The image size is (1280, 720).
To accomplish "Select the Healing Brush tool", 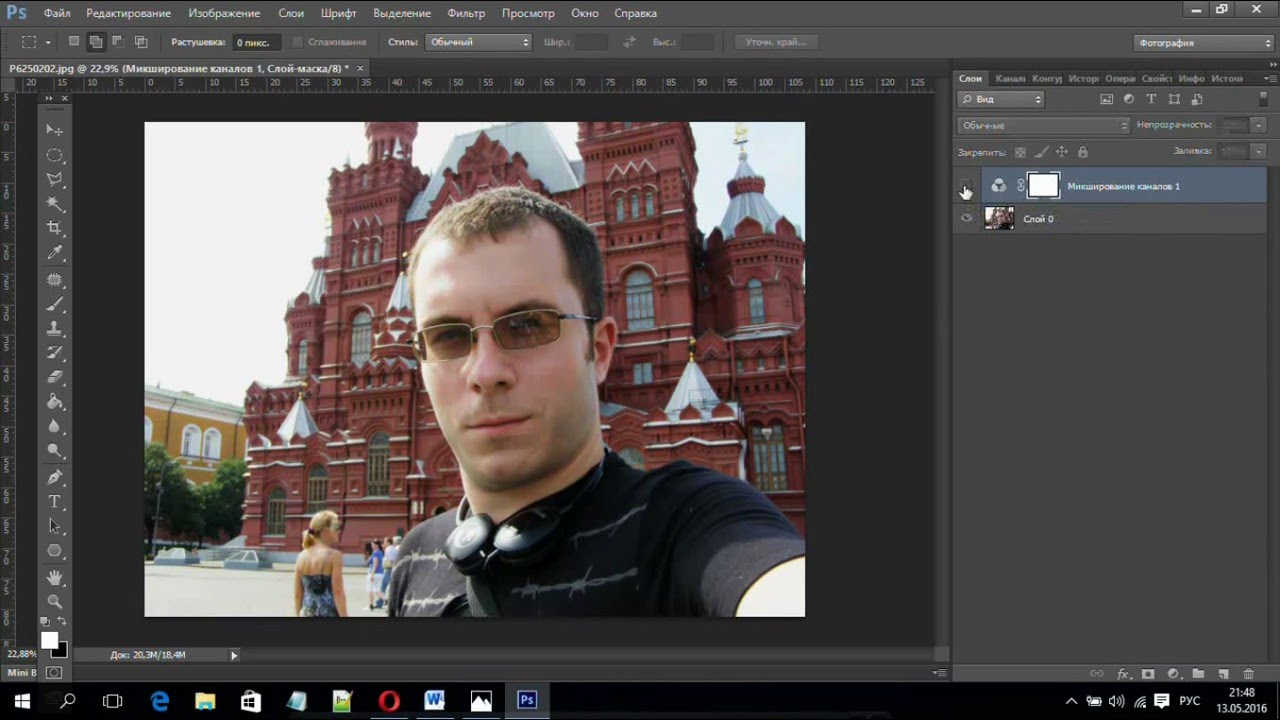I will [55, 279].
